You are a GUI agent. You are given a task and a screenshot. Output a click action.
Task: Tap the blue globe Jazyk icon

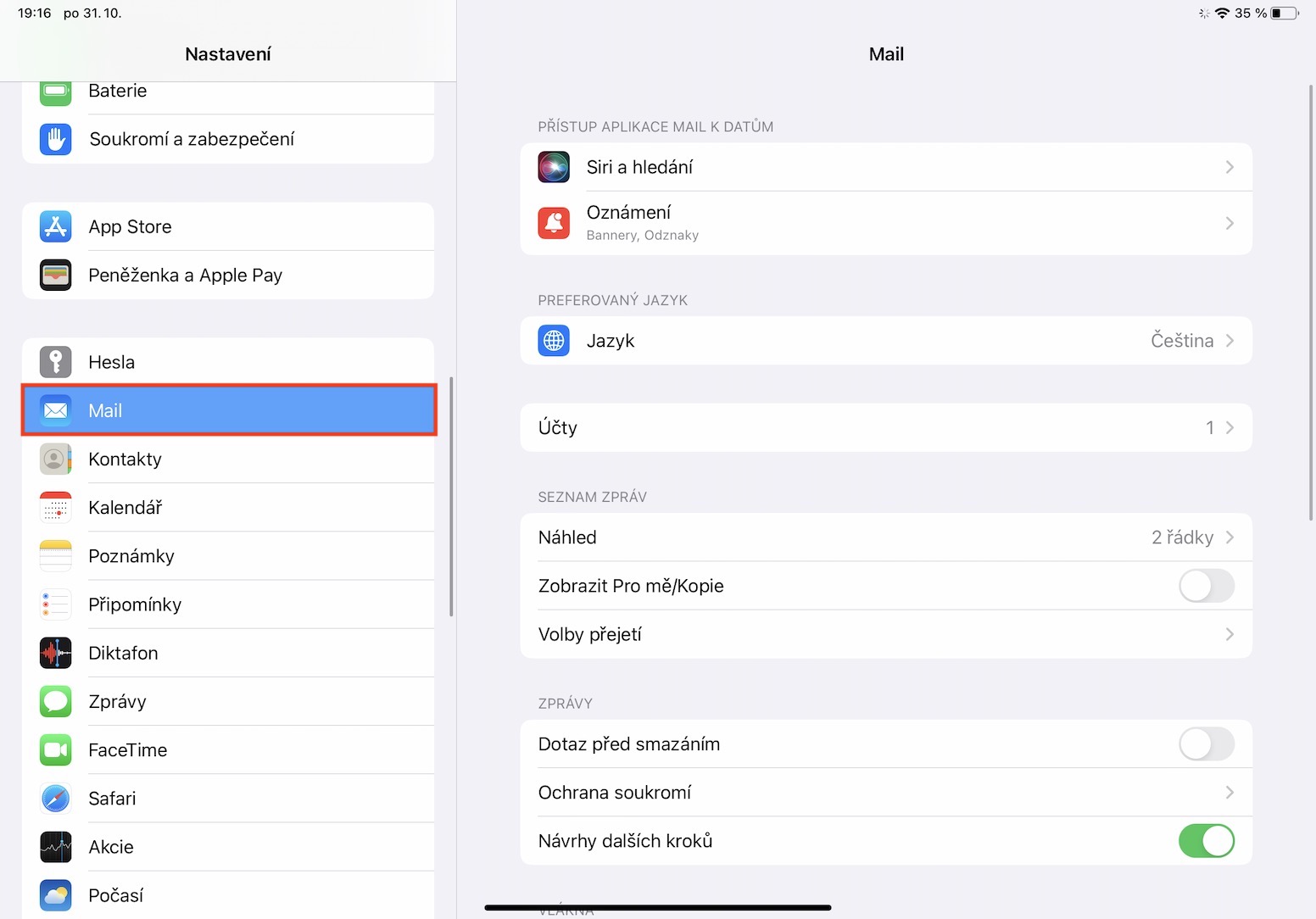tap(554, 341)
